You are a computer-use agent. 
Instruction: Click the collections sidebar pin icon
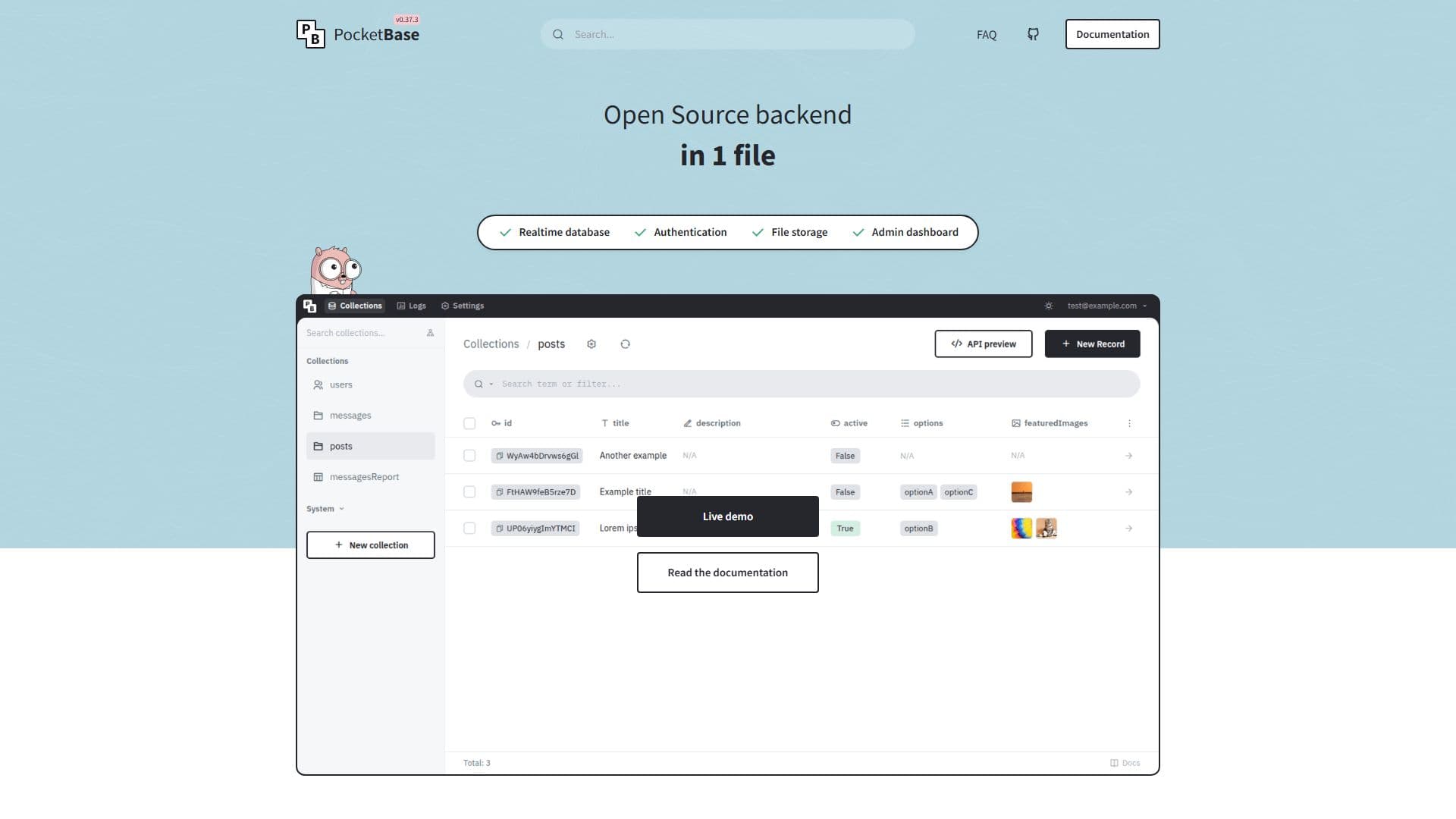[430, 333]
